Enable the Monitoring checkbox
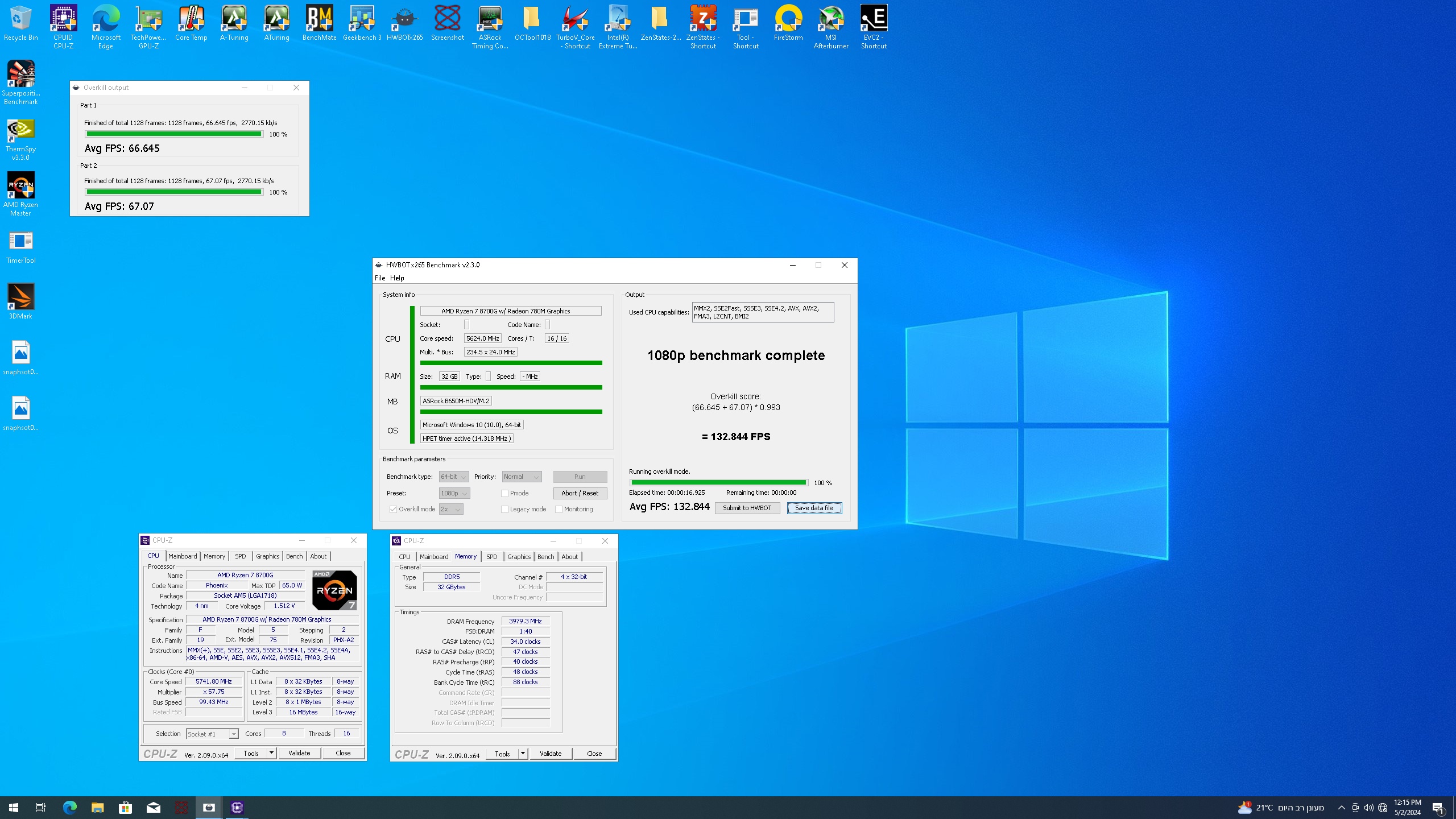 (x=559, y=509)
